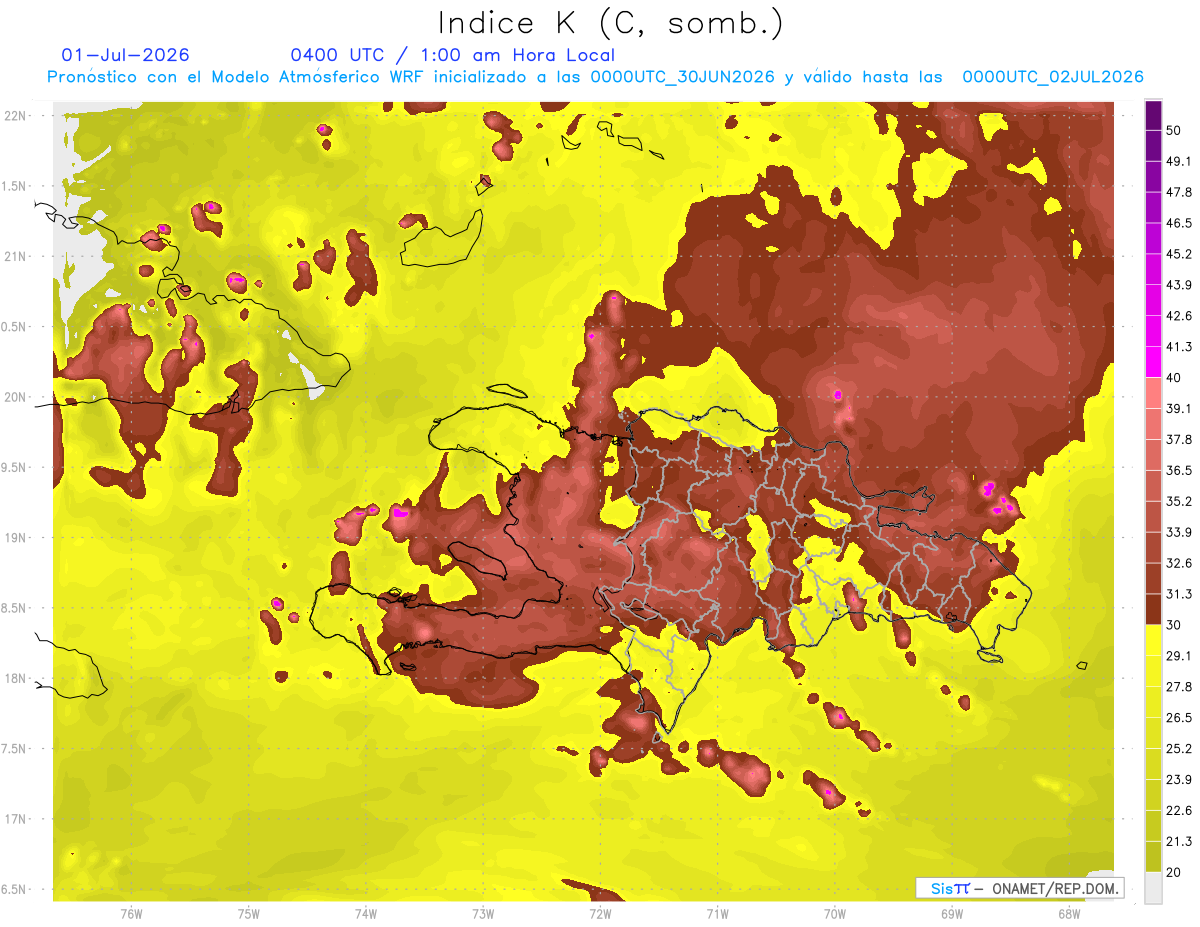Click the colorbar label "36.5"
1200x927 pixels.
click(1179, 470)
